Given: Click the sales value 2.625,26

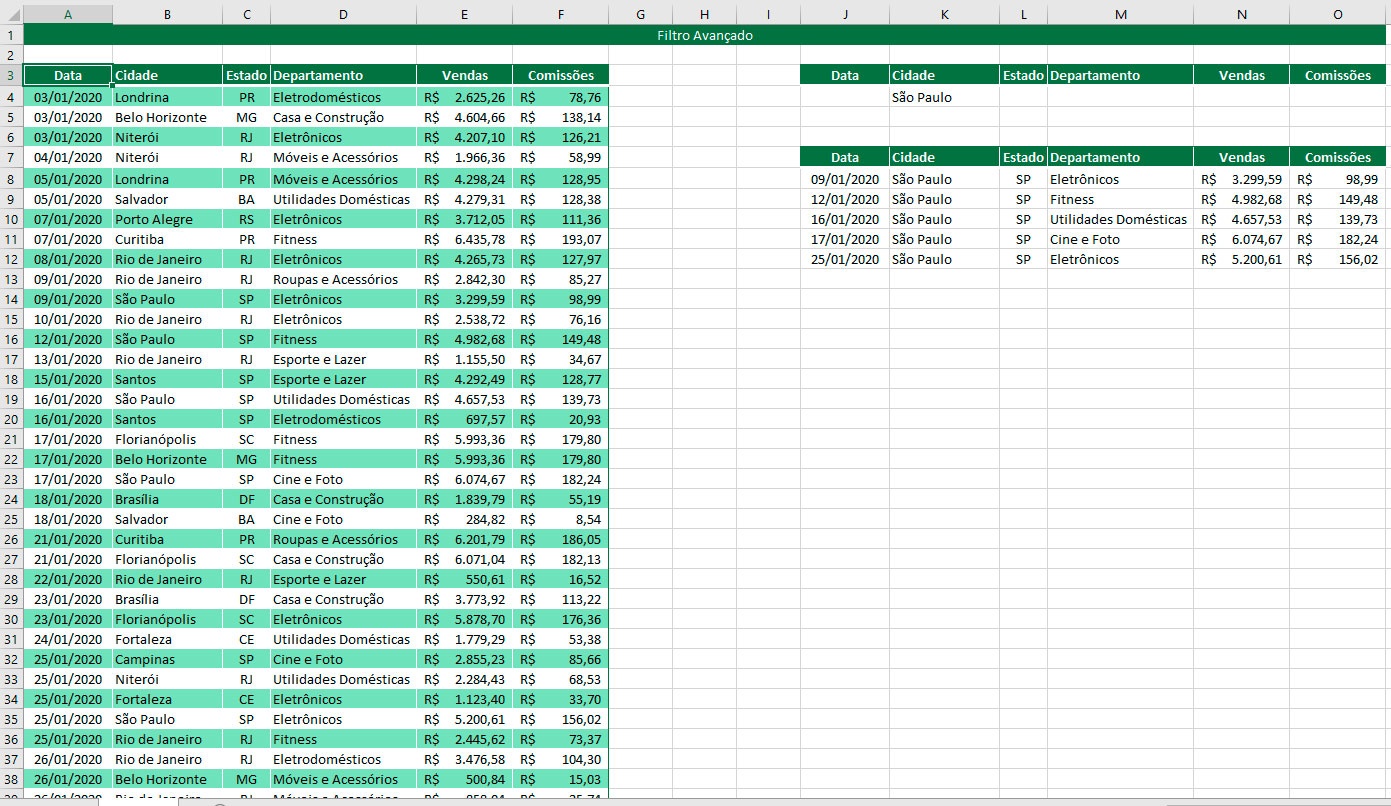Looking at the screenshot, I should [x=464, y=97].
